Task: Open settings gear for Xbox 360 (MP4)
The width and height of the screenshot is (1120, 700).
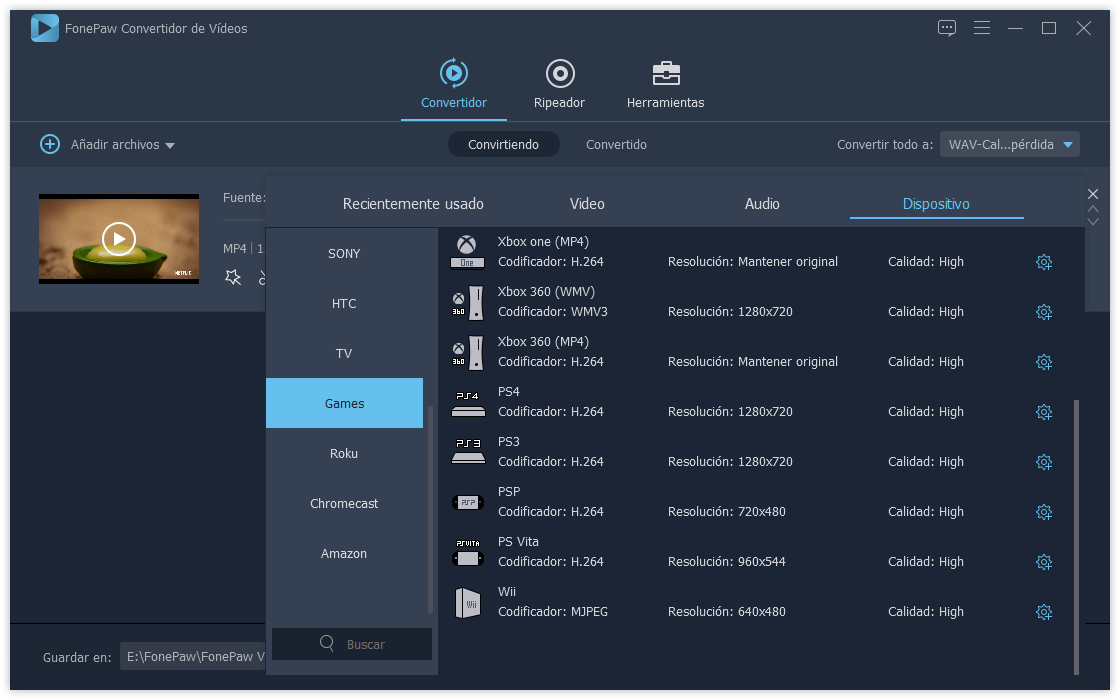Action: 1044,362
